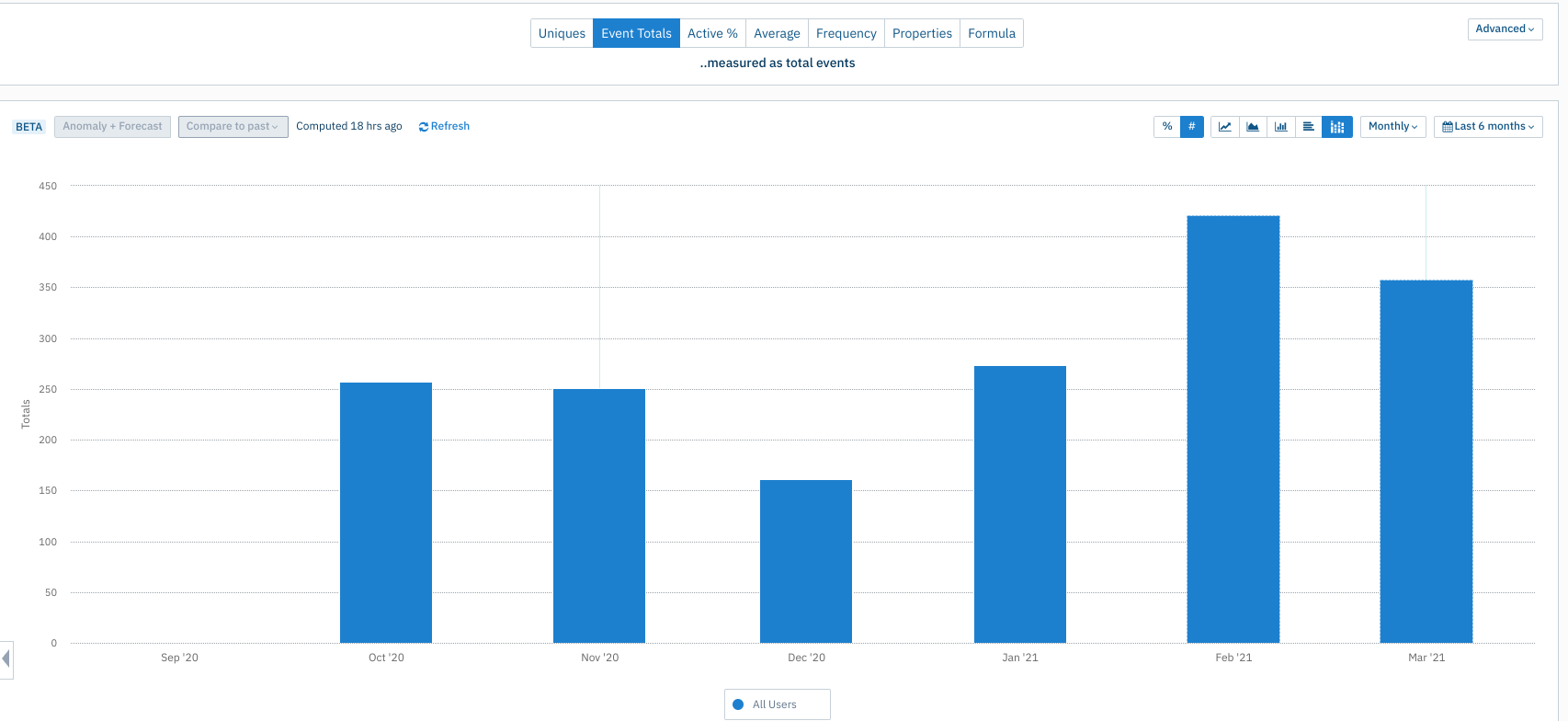Toggle percentage display mode
Screen dimensions: 1568x721
1166,127
